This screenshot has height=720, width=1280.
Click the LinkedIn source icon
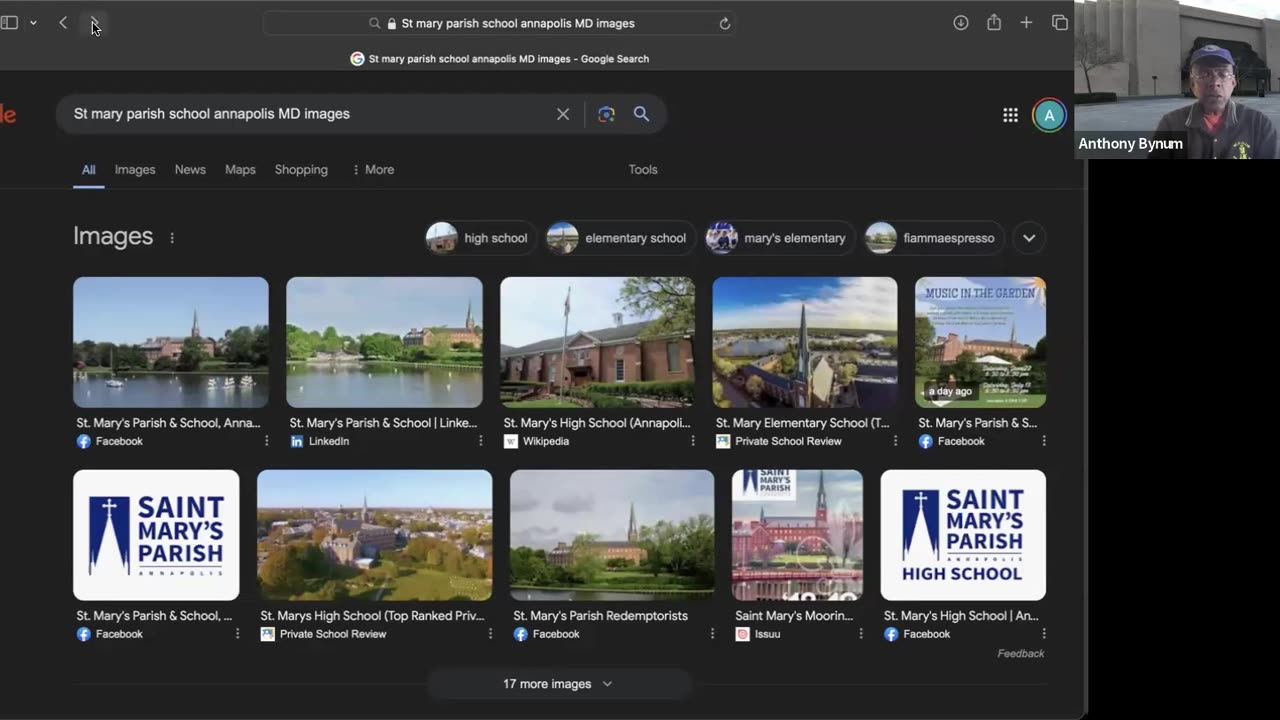[297, 441]
